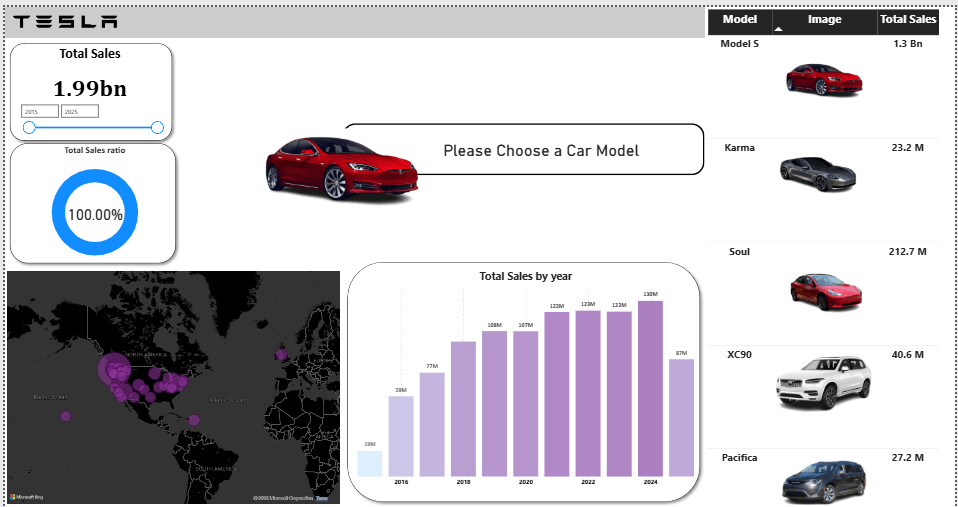The image size is (958, 507).
Task: Select the Karma row name
Action: 739,147
